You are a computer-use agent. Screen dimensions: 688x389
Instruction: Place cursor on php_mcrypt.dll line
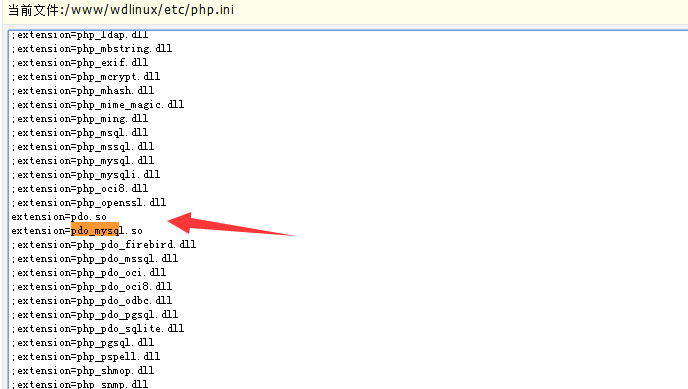click(x=86, y=77)
